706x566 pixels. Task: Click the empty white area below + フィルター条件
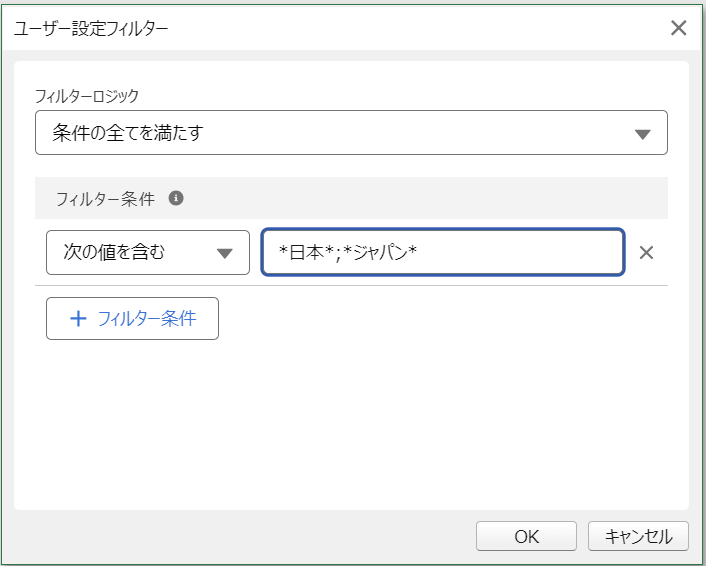pyautogui.click(x=350, y=420)
